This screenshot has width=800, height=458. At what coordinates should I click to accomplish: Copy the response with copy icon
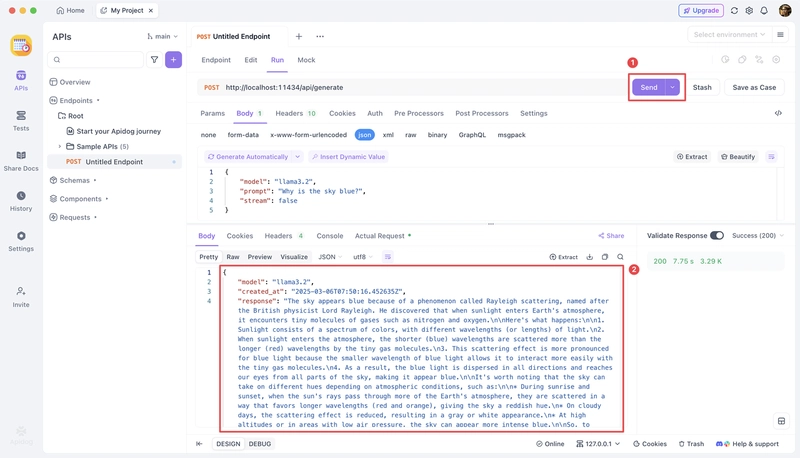click(605, 257)
